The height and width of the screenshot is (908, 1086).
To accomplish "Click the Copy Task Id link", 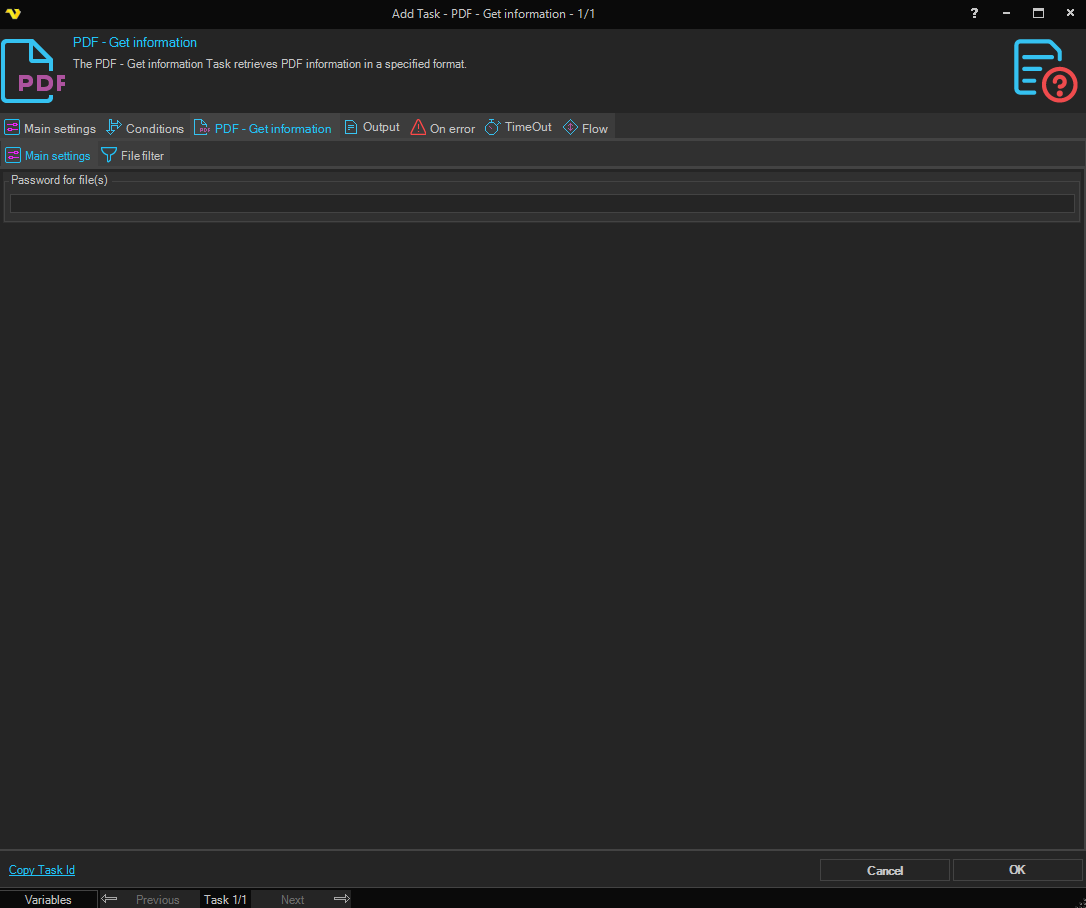I will click(42, 870).
